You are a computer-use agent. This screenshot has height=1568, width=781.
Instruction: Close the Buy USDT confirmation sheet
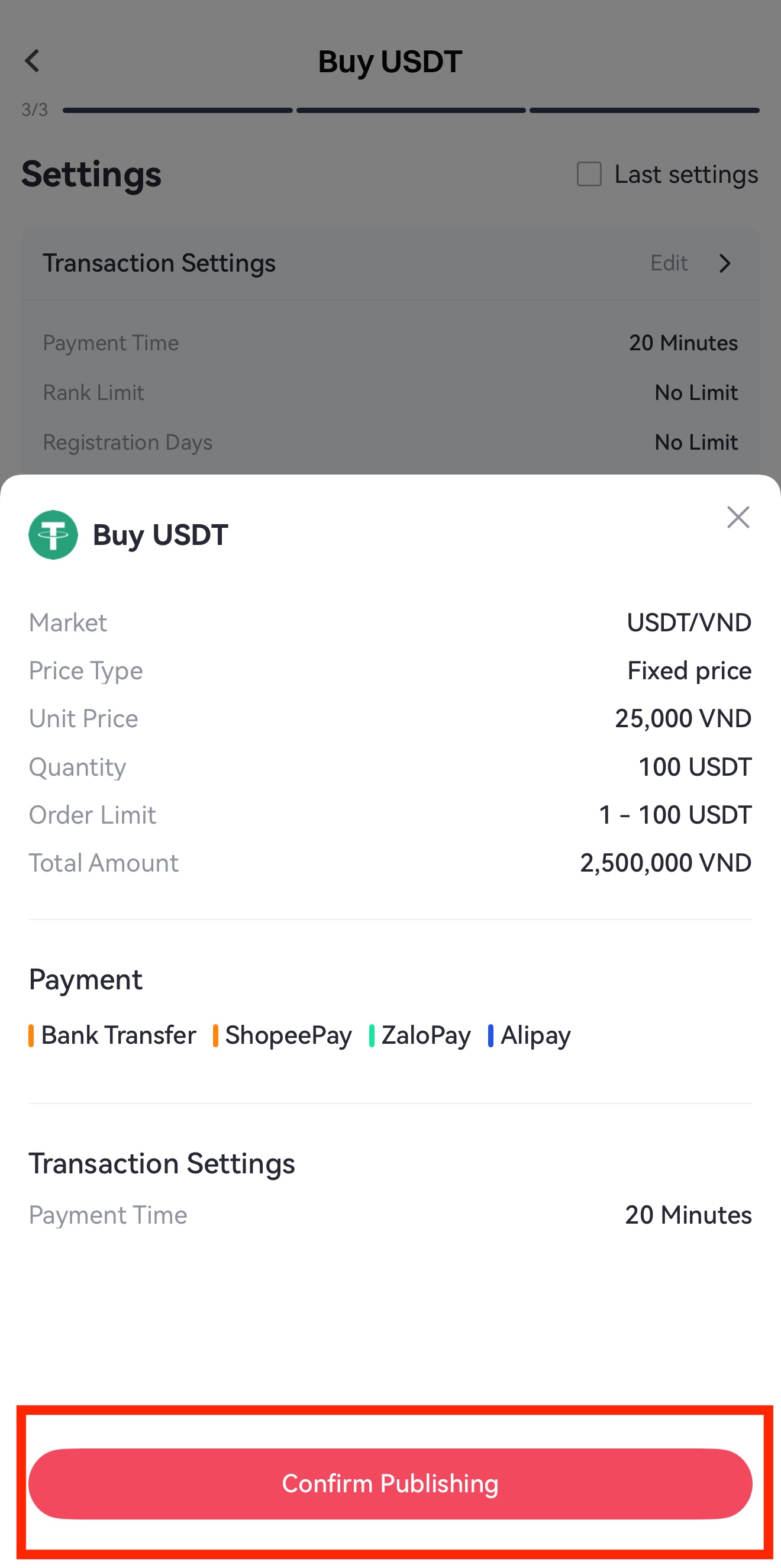click(x=738, y=517)
